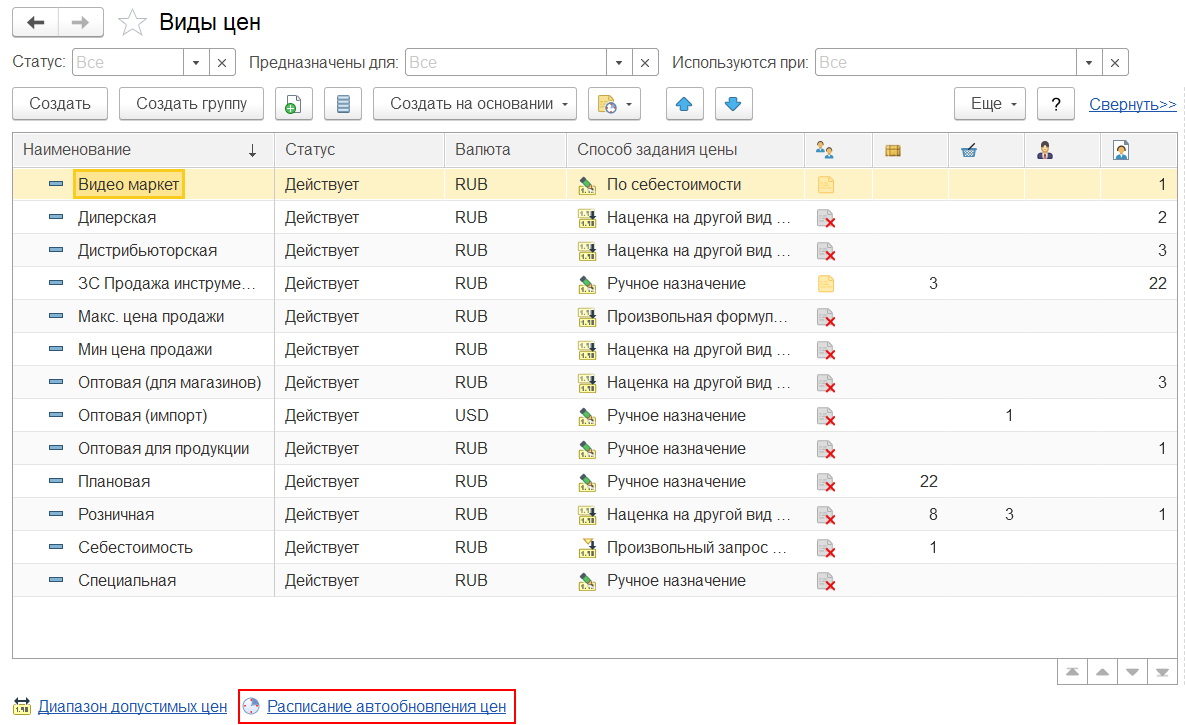Click the create-by-copying icon with green plus
Viewport: 1185px width, 725px height.
coord(293,104)
